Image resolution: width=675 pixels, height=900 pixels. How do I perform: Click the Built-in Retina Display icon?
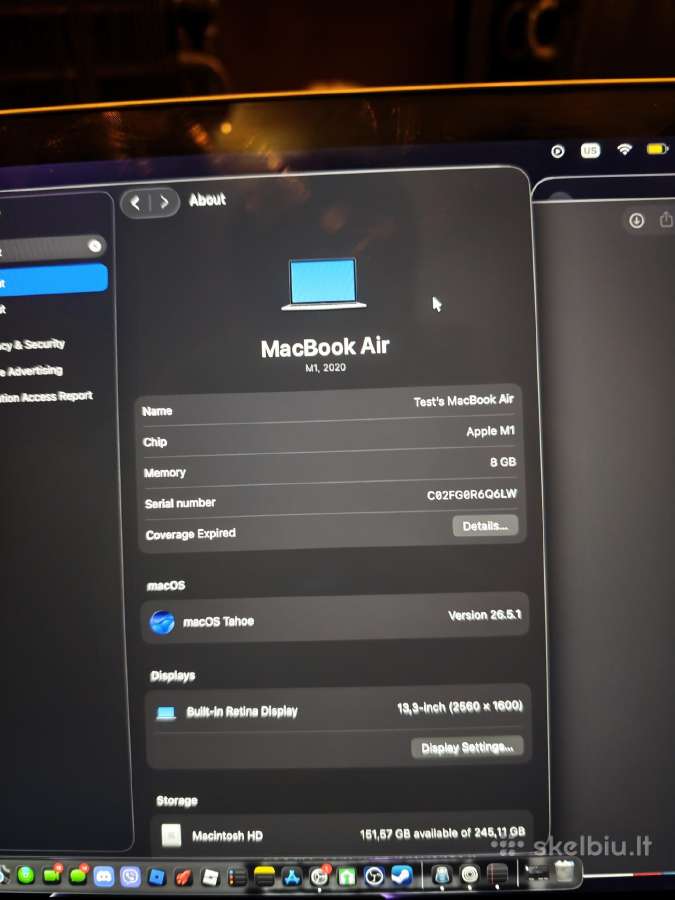[166, 713]
